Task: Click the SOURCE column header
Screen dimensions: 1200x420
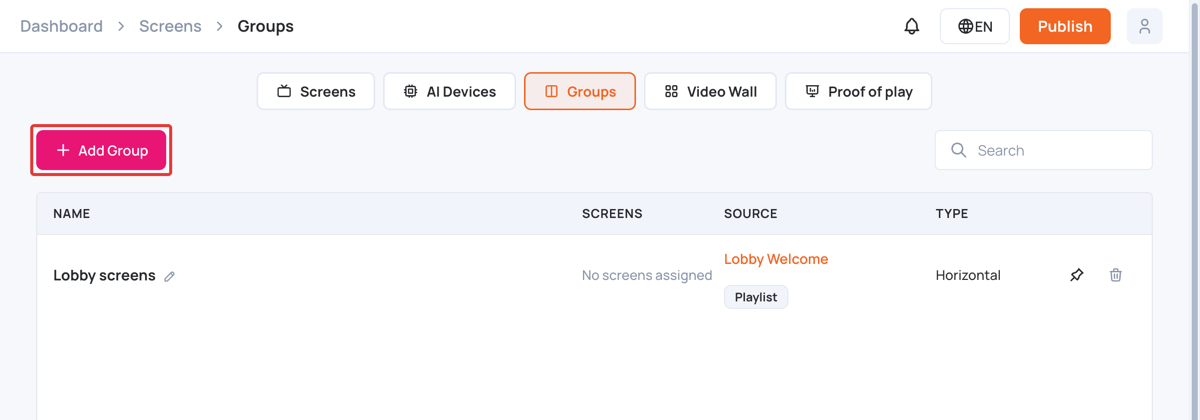Action: tap(750, 213)
